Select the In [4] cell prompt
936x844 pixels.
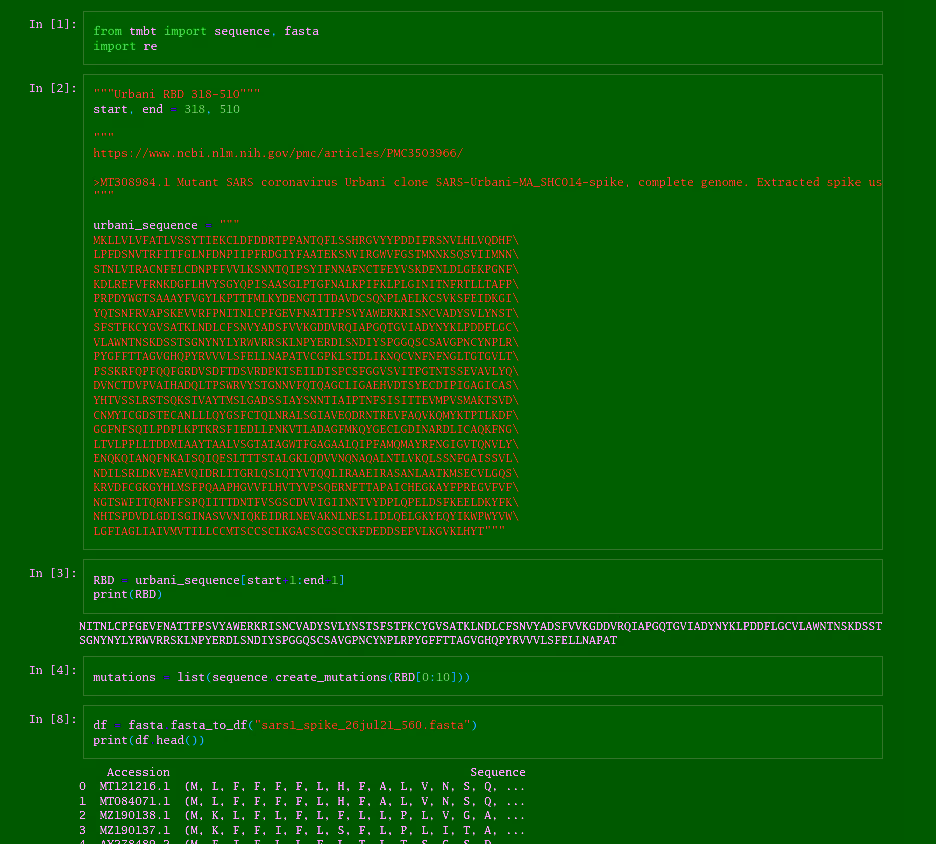coord(52,670)
